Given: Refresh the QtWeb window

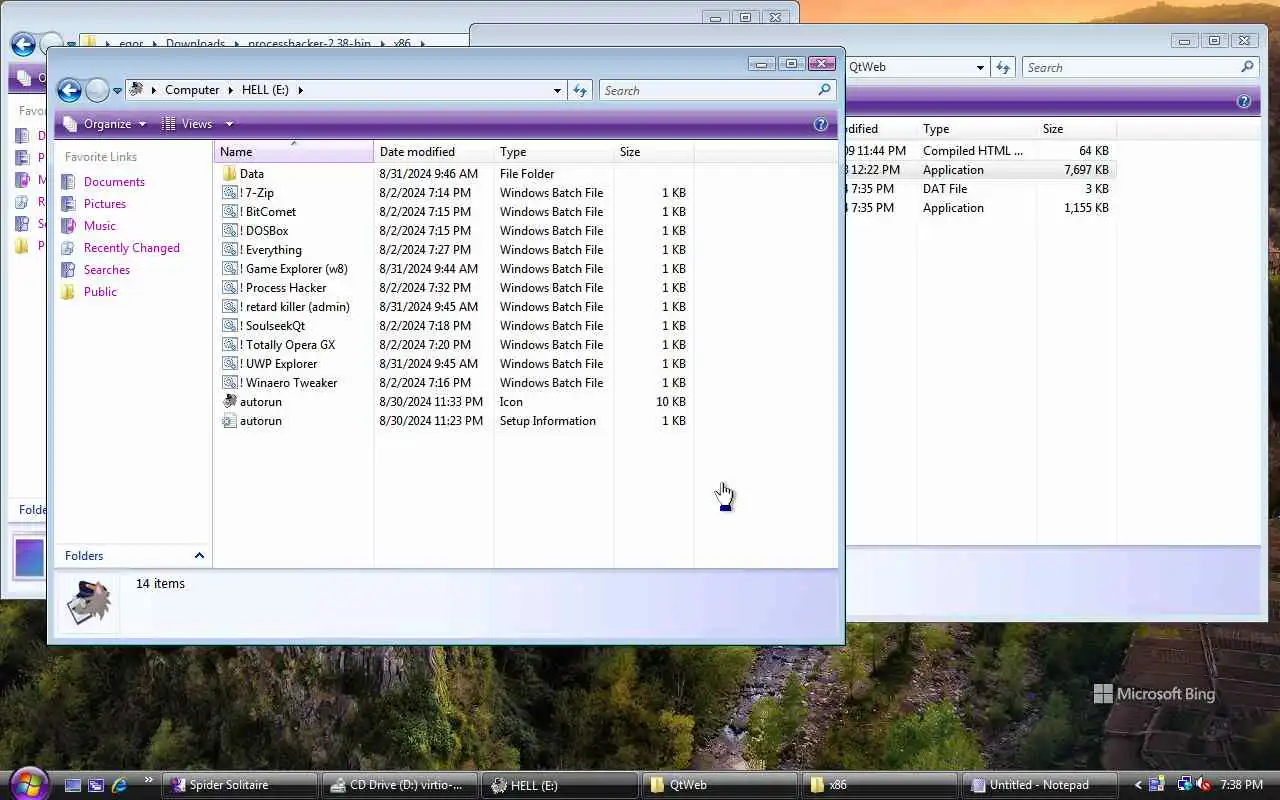Looking at the screenshot, I should click(x=1003, y=67).
